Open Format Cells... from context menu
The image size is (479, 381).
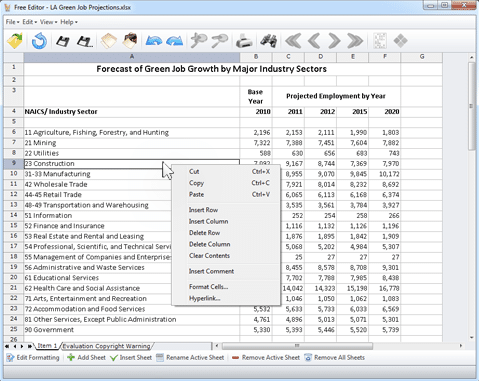pyautogui.click(x=227, y=287)
